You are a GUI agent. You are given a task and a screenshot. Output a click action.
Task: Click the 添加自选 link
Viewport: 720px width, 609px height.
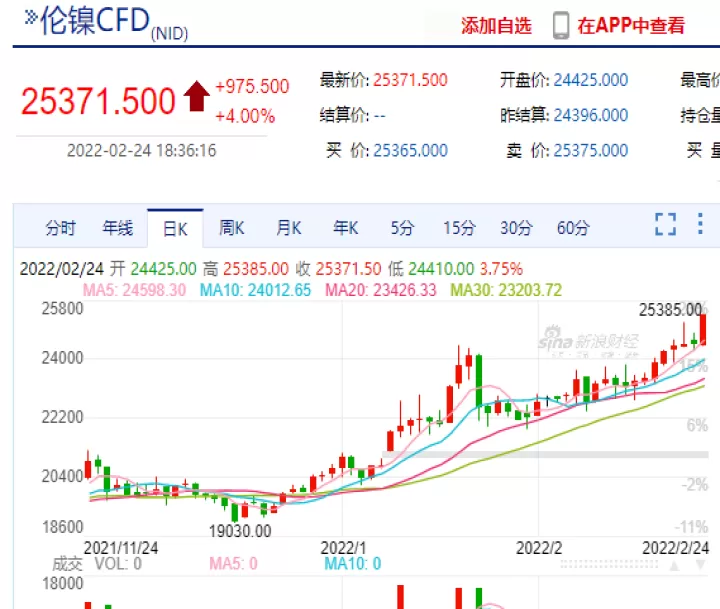[496, 26]
